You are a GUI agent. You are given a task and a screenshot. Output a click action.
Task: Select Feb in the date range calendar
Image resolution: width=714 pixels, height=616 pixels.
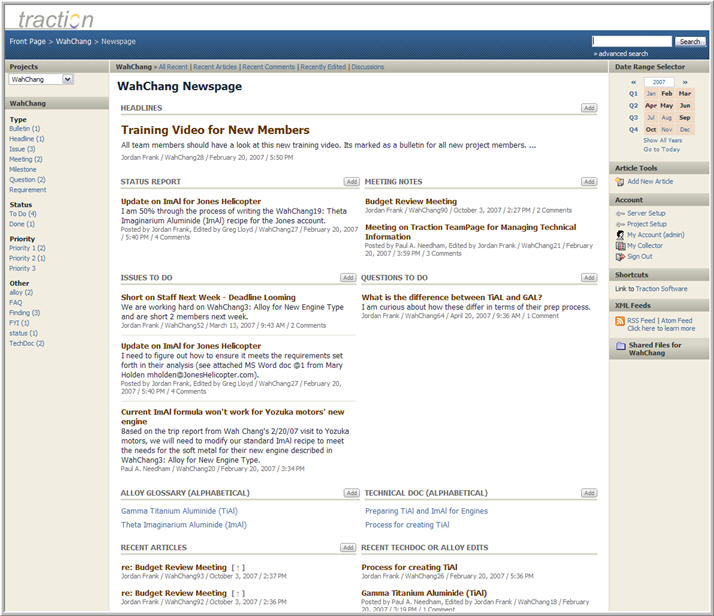click(x=667, y=93)
